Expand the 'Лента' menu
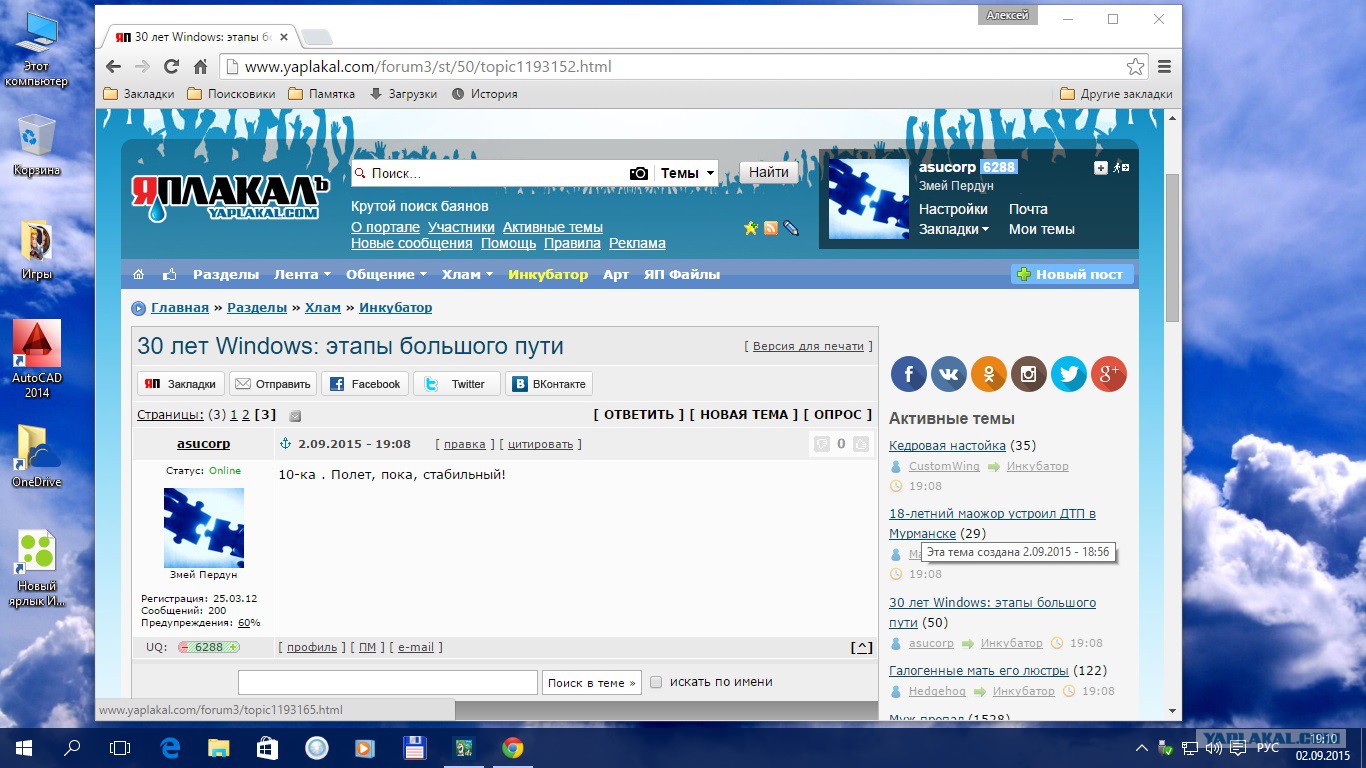The height and width of the screenshot is (768, 1366). pos(302,274)
